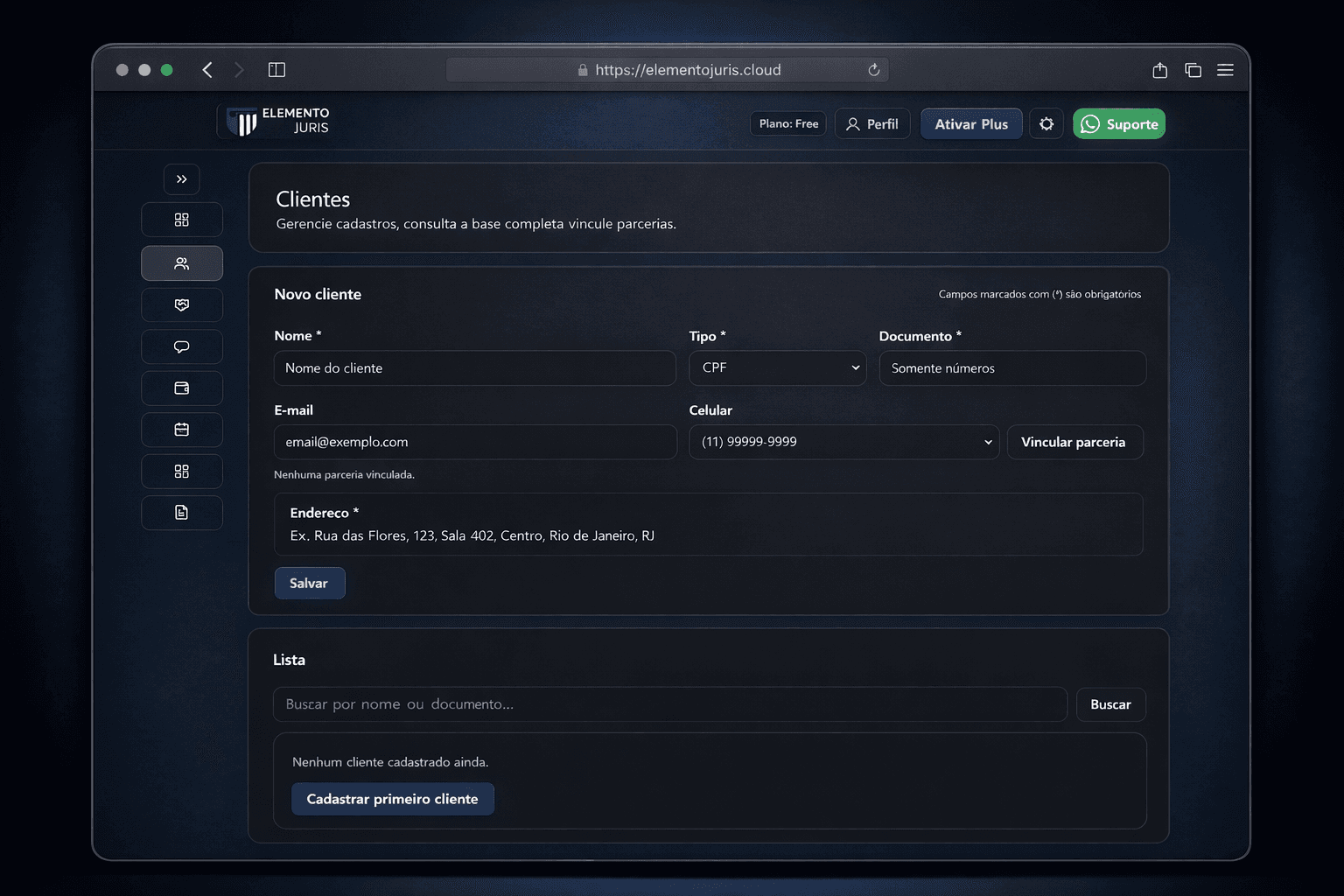The height and width of the screenshot is (896, 1344).
Task: Expand the sidebar with the double-chevron button
Action: [x=181, y=179]
